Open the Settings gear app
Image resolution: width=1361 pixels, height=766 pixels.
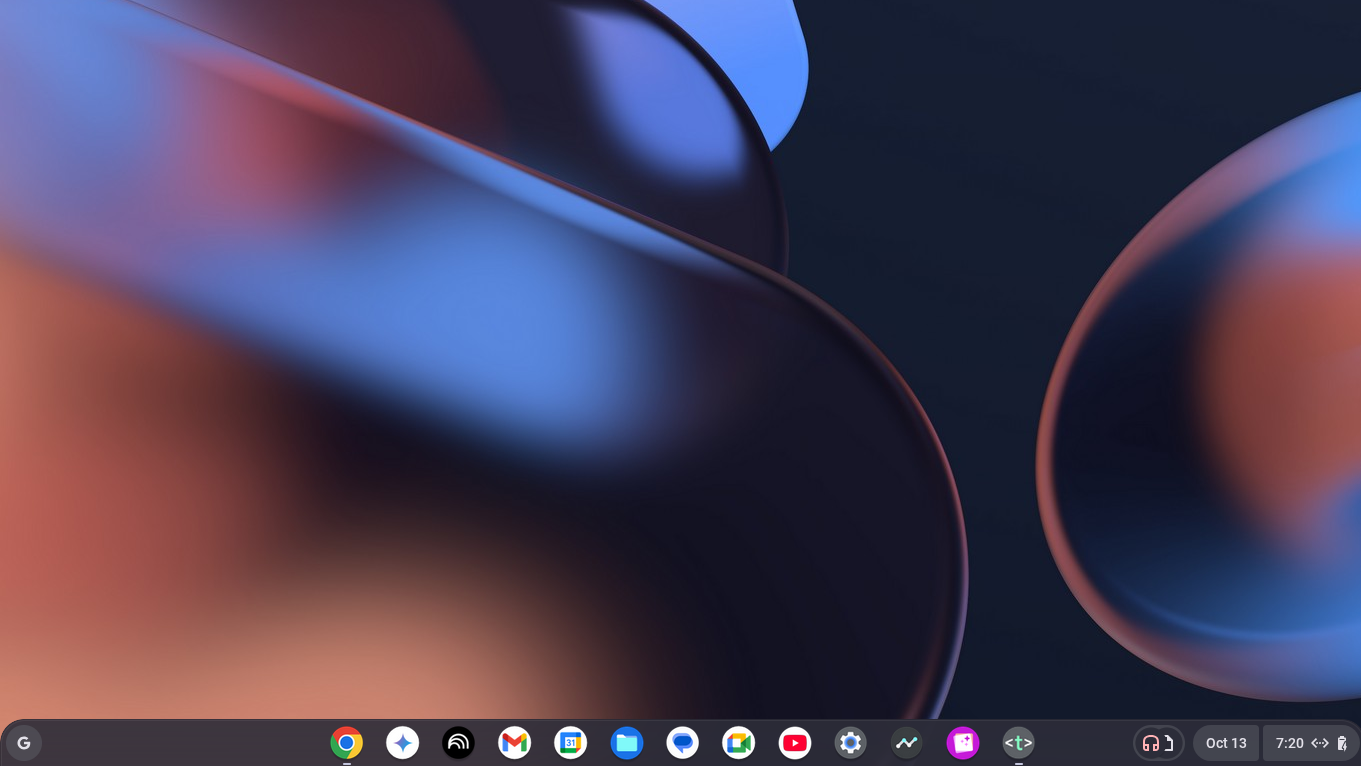(x=851, y=743)
